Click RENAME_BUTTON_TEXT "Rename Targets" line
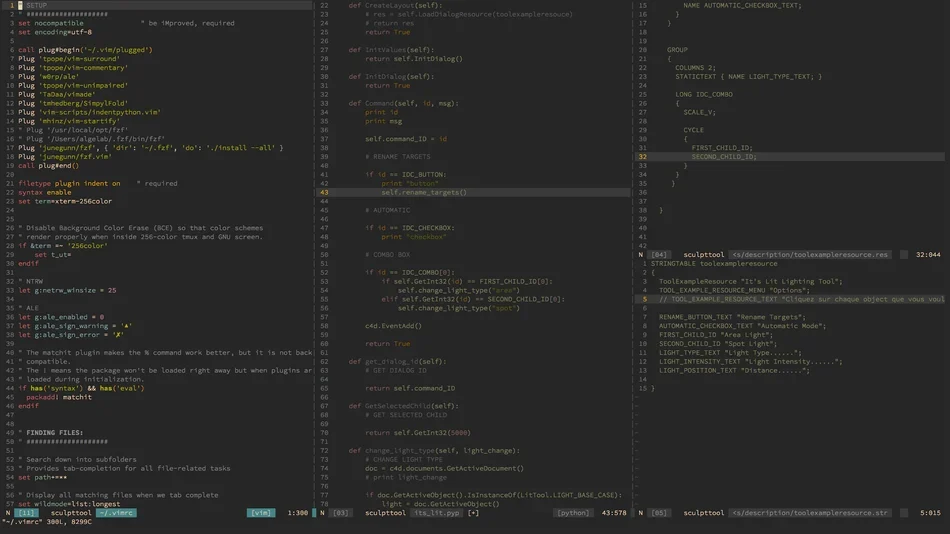The width and height of the screenshot is (950, 534). pyautogui.click(x=732, y=317)
